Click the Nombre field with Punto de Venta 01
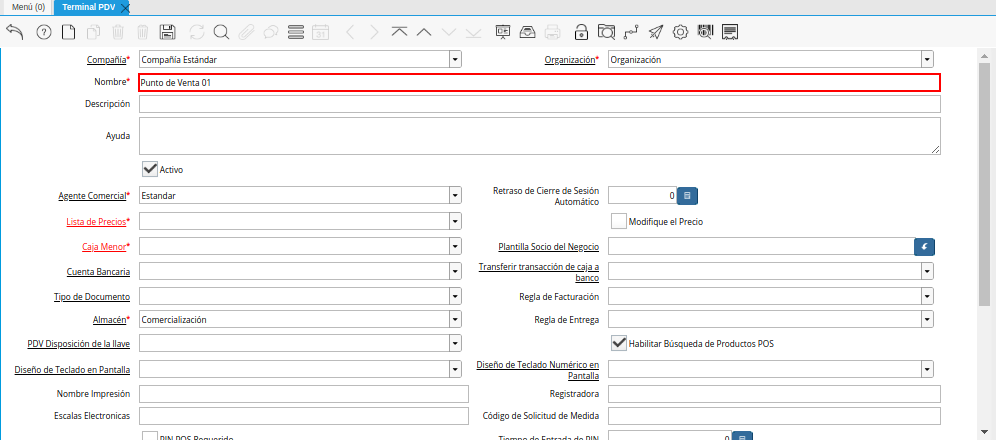The height and width of the screenshot is (440, 996). [x=539, y=83]
